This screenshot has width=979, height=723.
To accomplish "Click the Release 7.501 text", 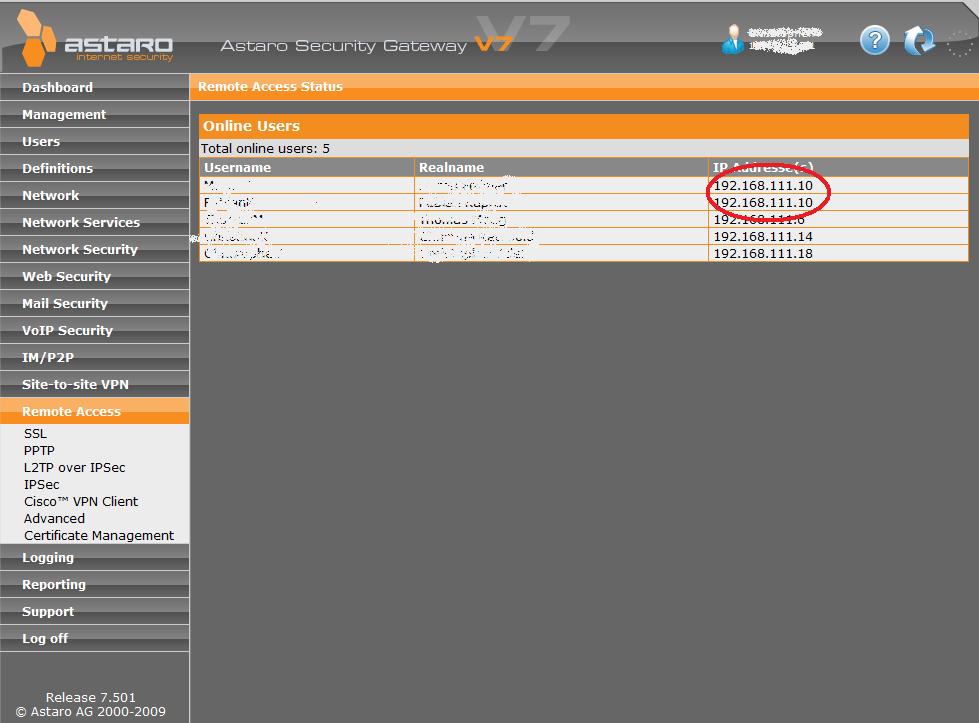I will [91, 697].
